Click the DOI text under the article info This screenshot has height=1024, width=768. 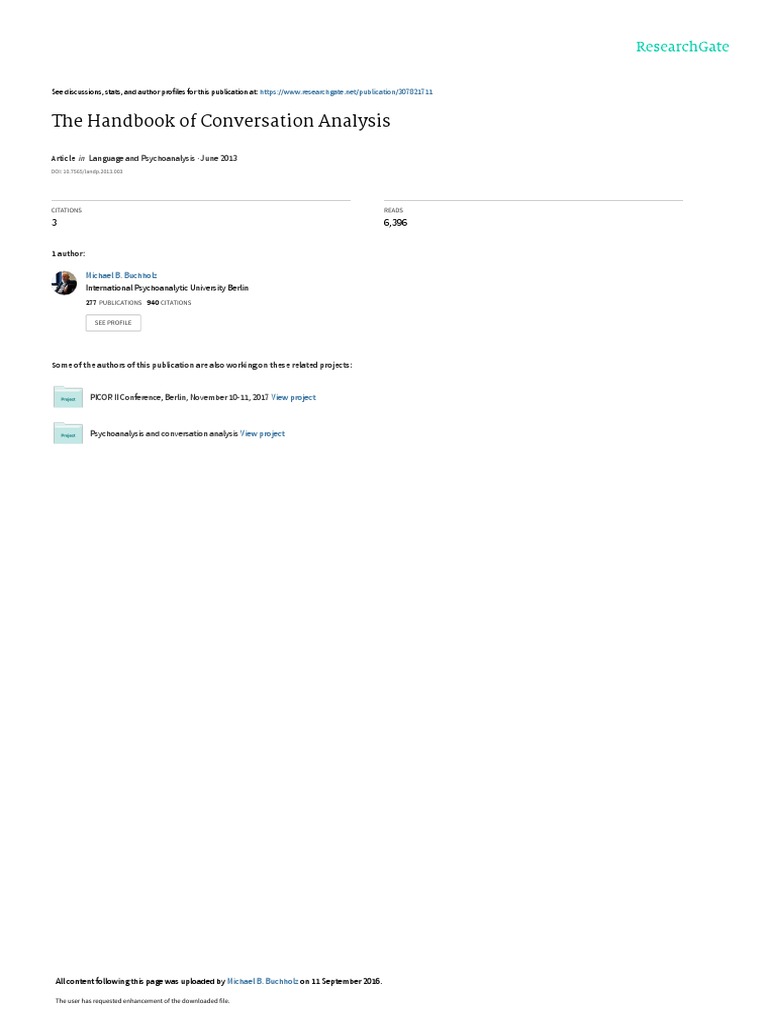tap(87, 172)
